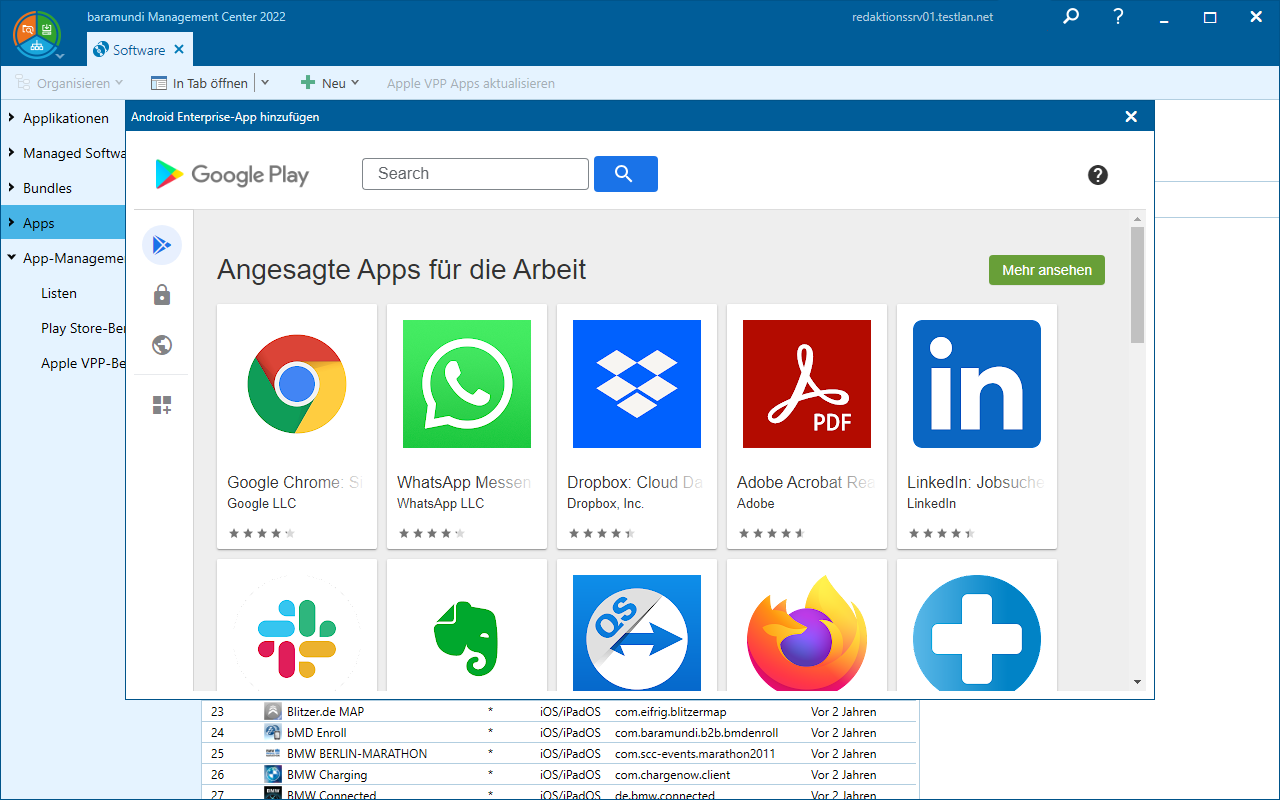Image resolution: width=1280 pixels, height=800 pixels.
Task: Click In Tab öffnen toolbar button
Action: tap(200, 83)
